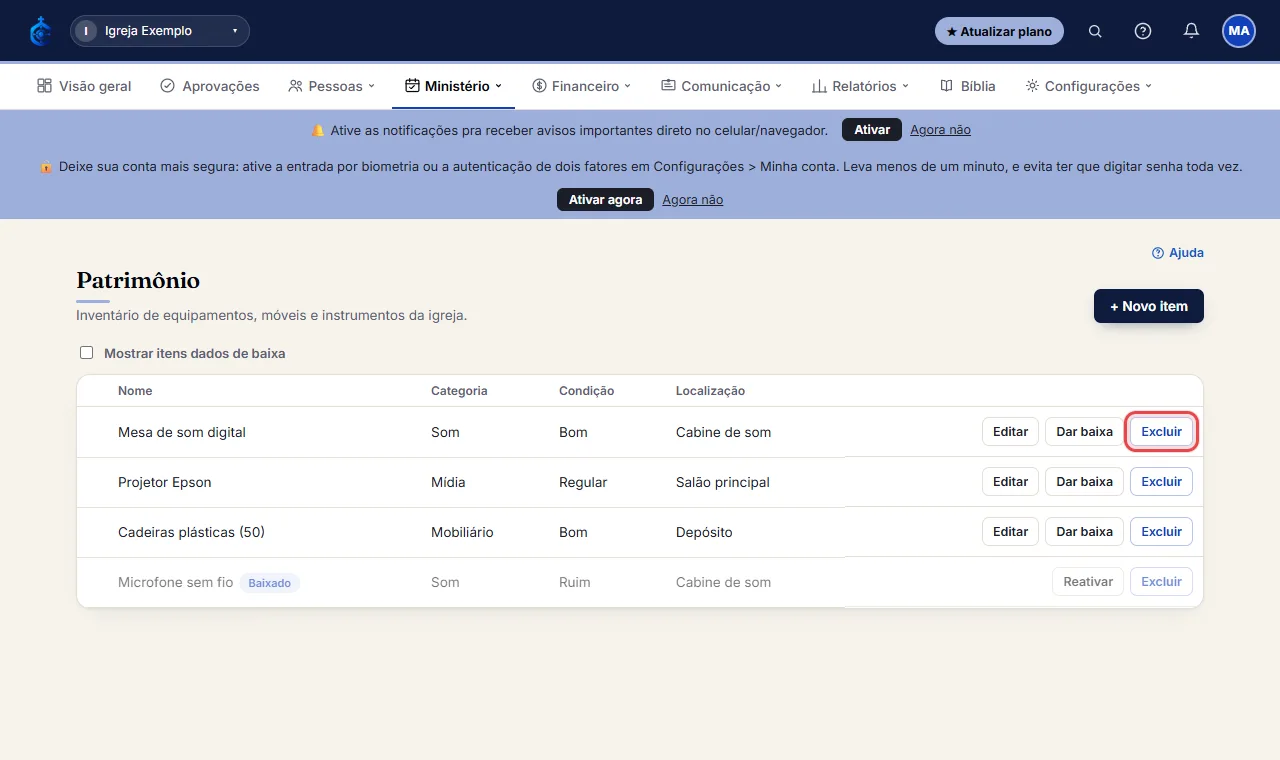
Task: Expand the Financeiro dropdown menu
Action: click(x=582, y=86)
